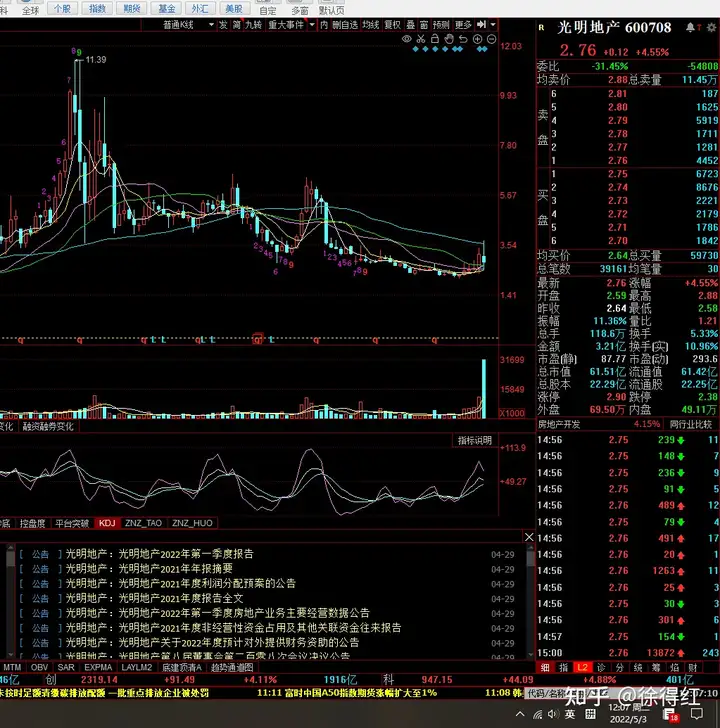The height and width of the screenshot is (728, 720).
Task: Click the 窗 window button
Action: (x=424, y=25)
